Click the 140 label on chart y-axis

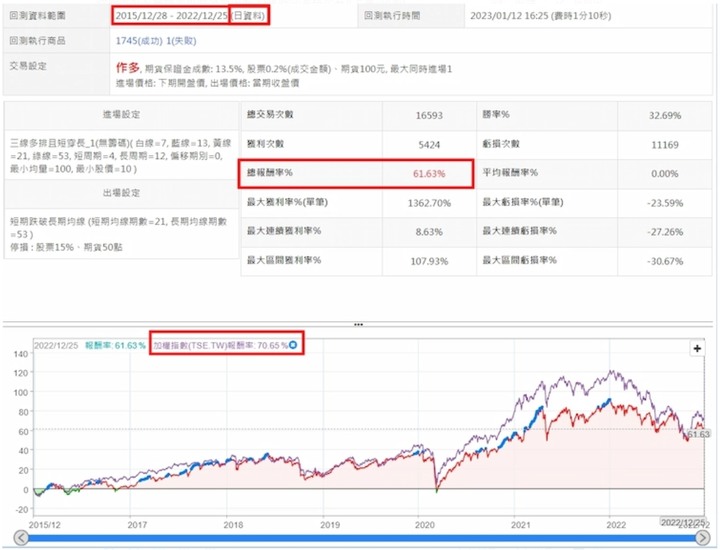pos(21,354)
